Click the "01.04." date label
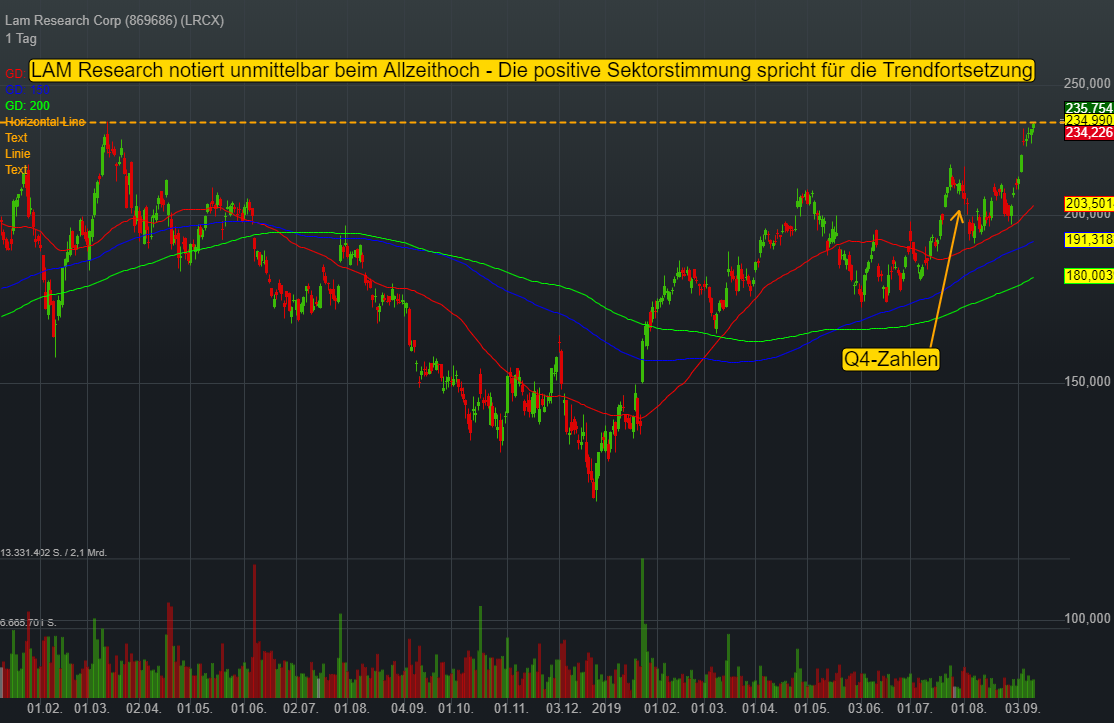1114x723 pixels. point(759,709)
